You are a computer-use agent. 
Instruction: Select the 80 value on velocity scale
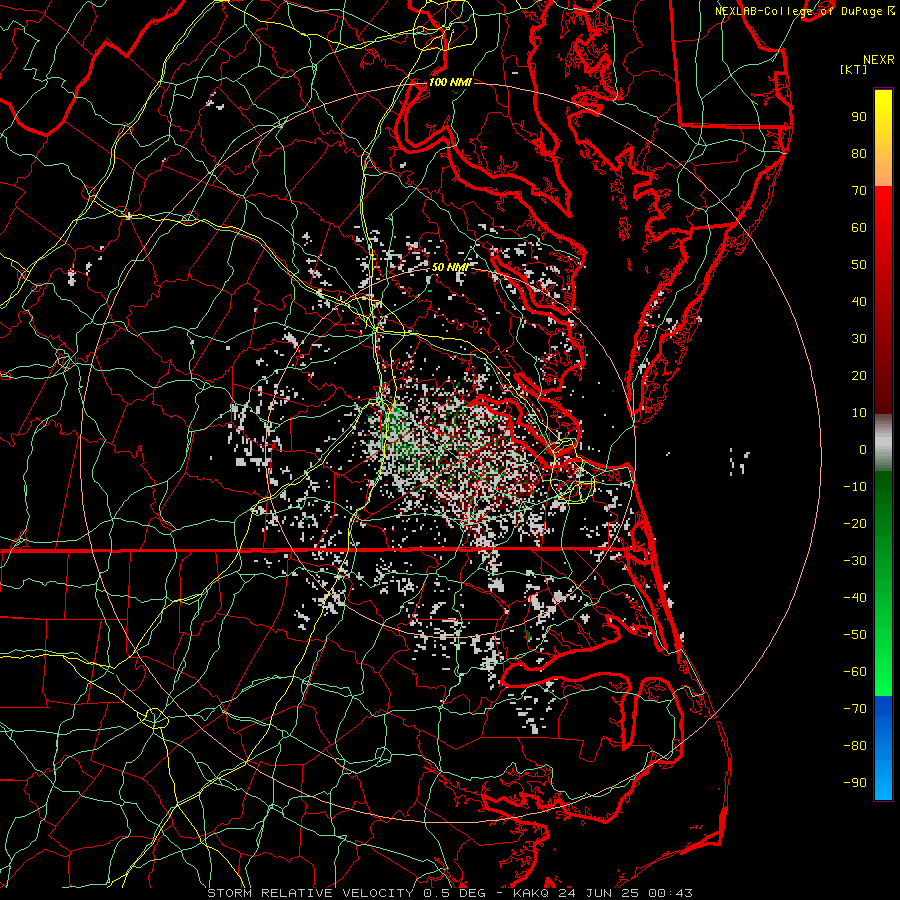coord(859,154)
